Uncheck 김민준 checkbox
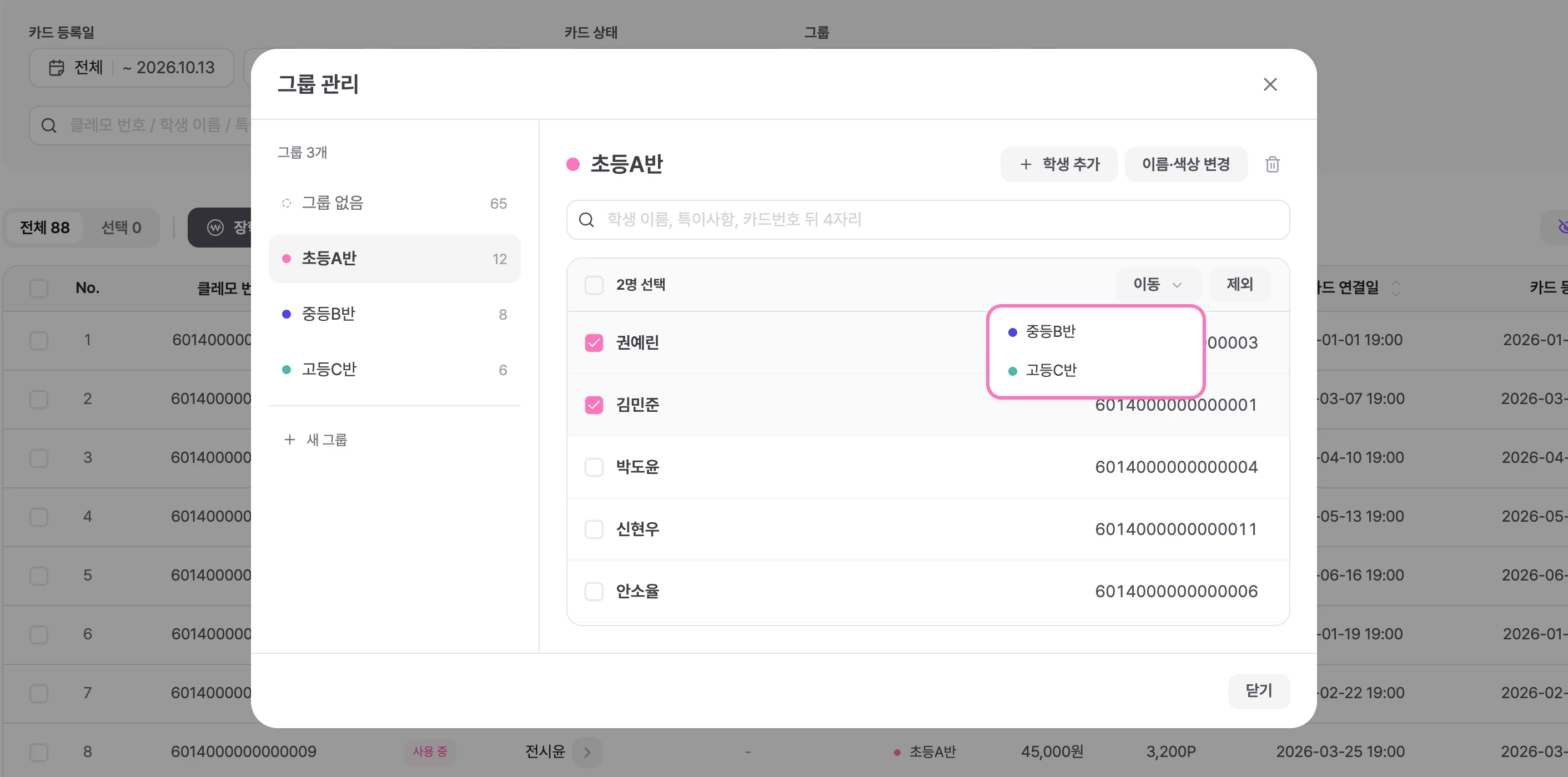1568x777 pixels. [x=594, y=405]
